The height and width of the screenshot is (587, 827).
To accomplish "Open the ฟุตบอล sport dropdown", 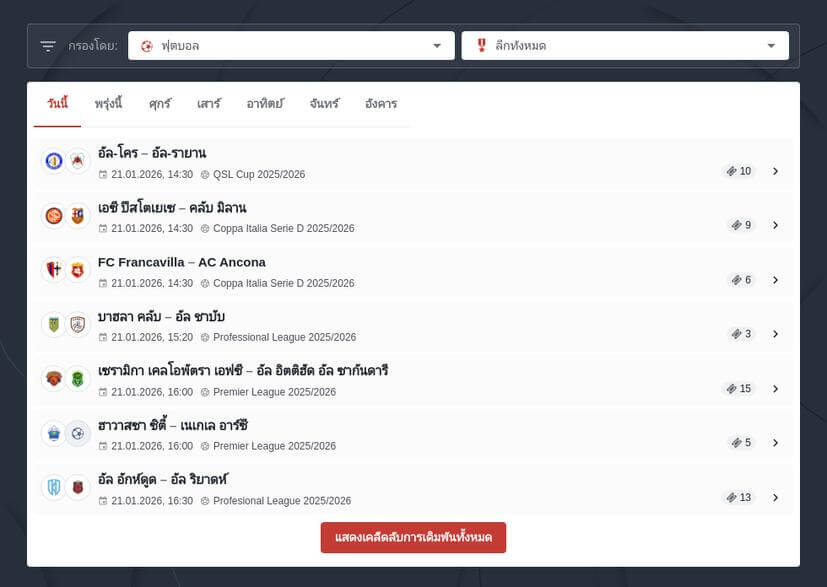I will (291, 46).
